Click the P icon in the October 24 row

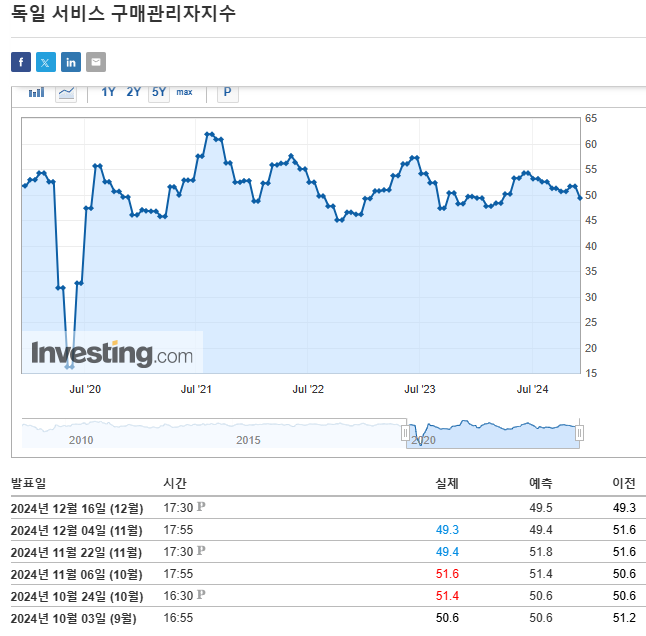coord(201,593)
